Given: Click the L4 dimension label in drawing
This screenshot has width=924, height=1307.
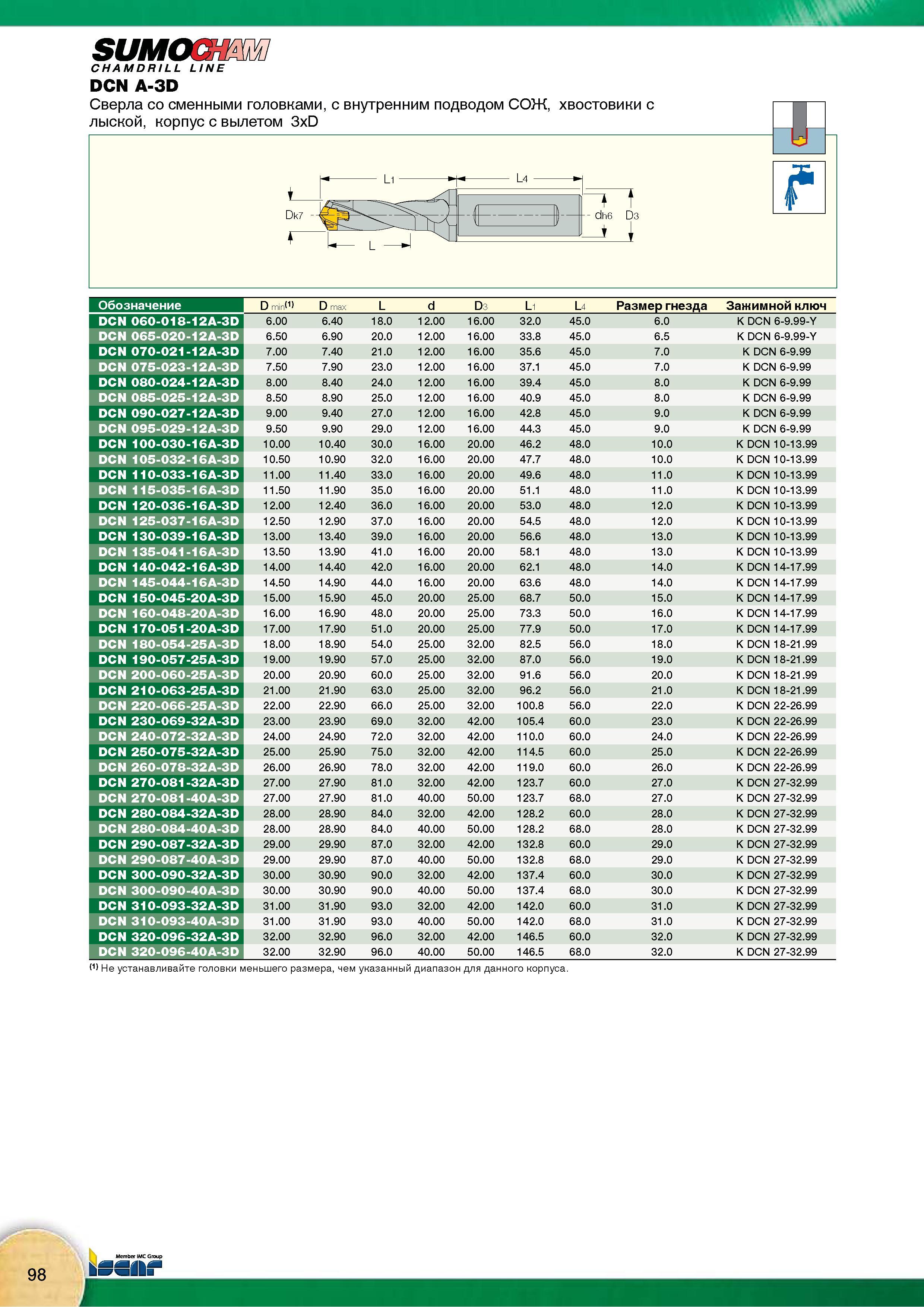Looking at the screenshot, I should pos(522,178).
